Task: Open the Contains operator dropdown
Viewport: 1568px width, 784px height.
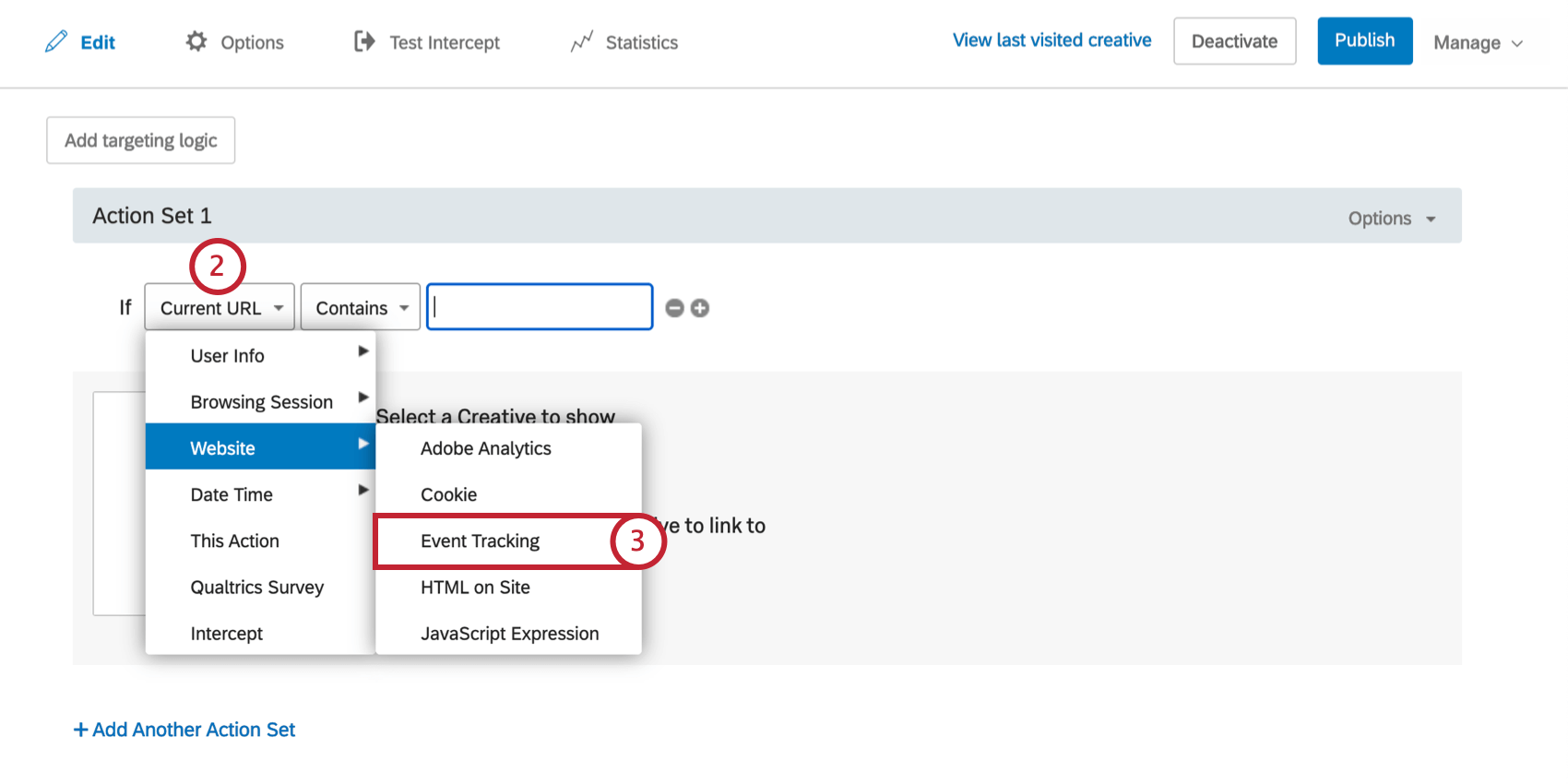Action: (361, 307)
